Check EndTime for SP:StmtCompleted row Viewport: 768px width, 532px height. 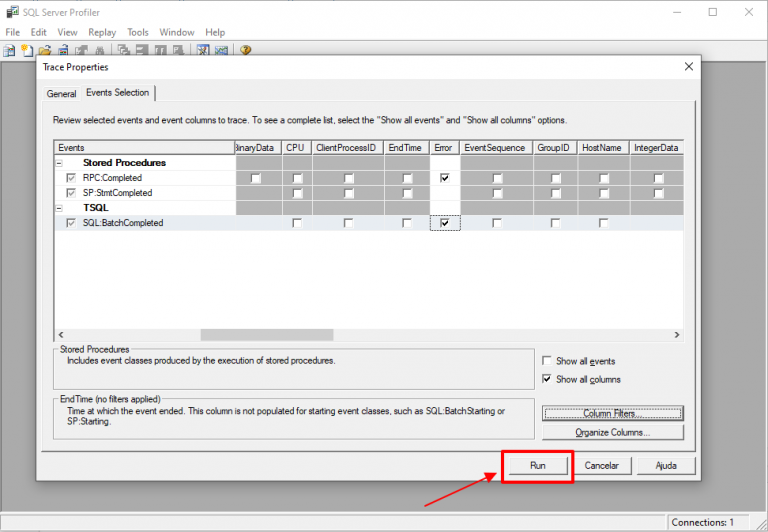coord(407,193)
